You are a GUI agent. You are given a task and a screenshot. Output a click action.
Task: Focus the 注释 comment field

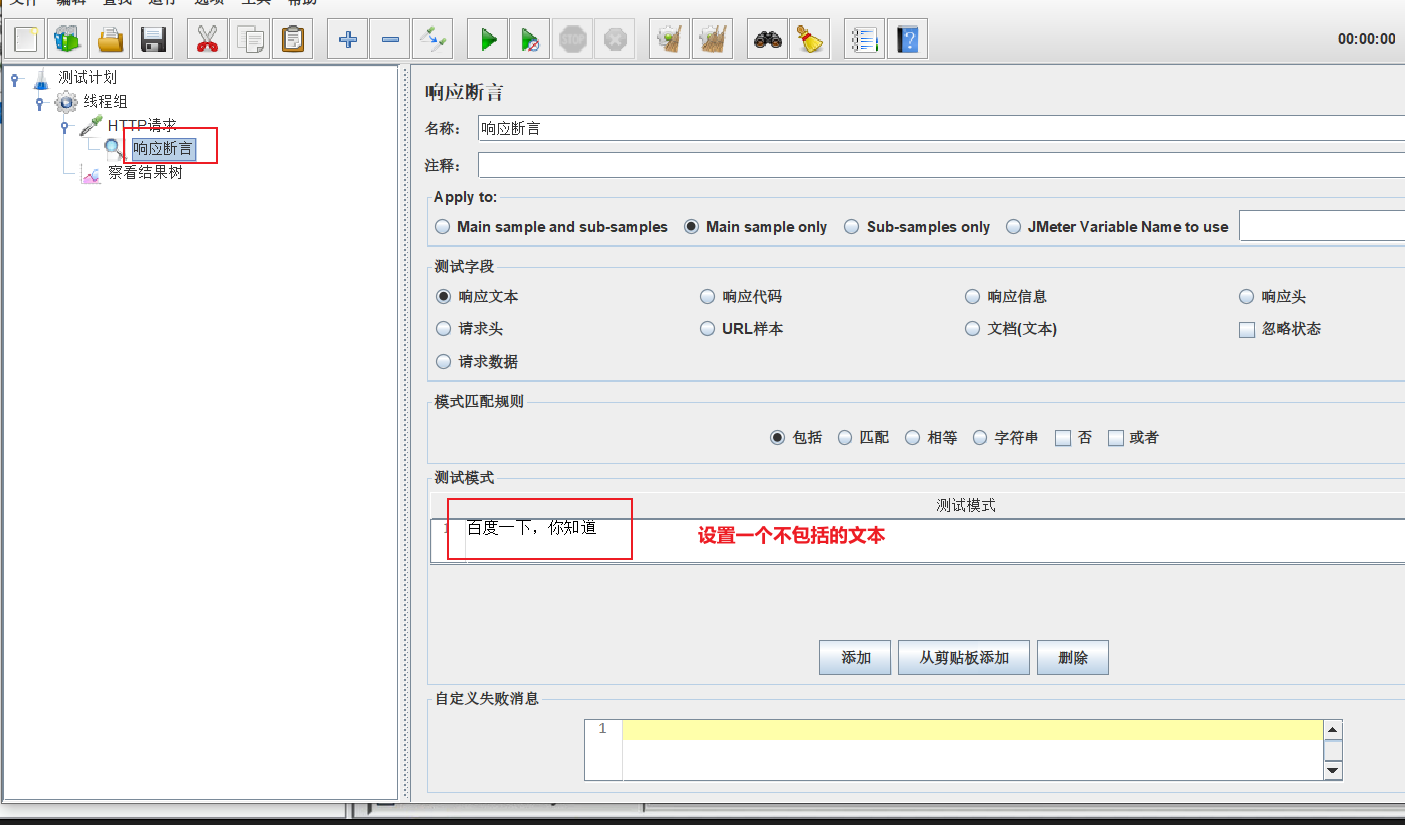(x=941, y=165)
